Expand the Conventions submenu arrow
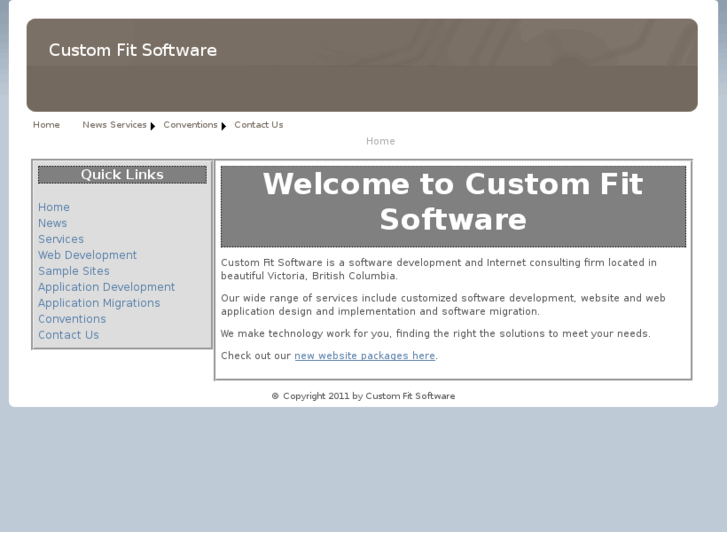The height and width of the screenshot is (545, 727). pyautogui.click(x=223, y=126)
